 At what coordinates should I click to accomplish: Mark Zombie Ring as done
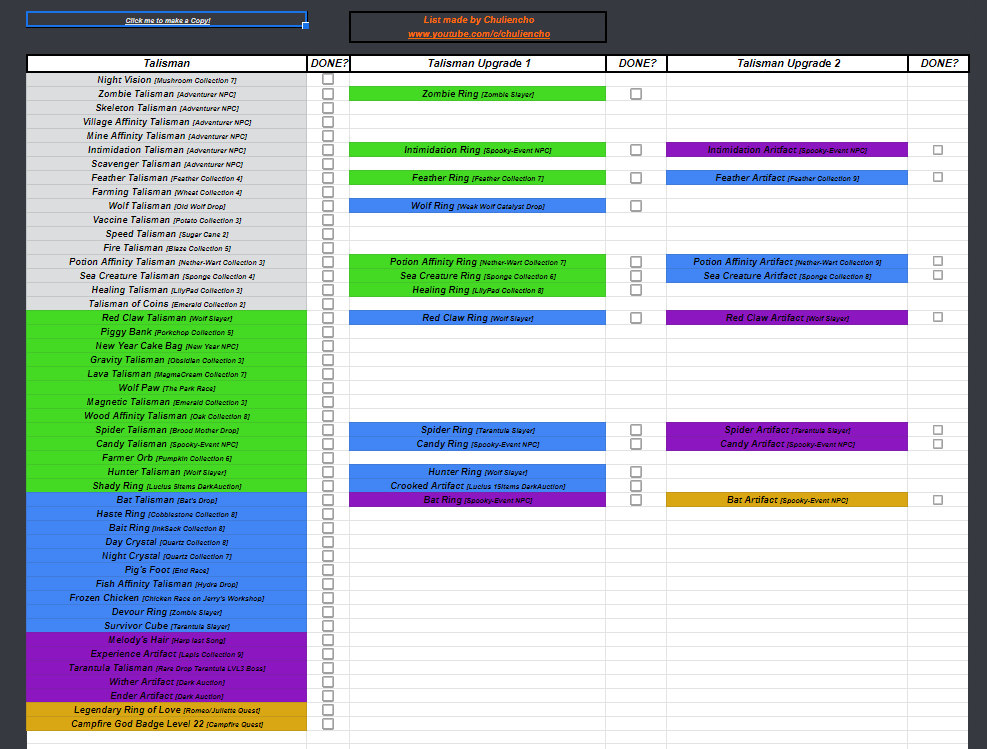pos(636,94)
